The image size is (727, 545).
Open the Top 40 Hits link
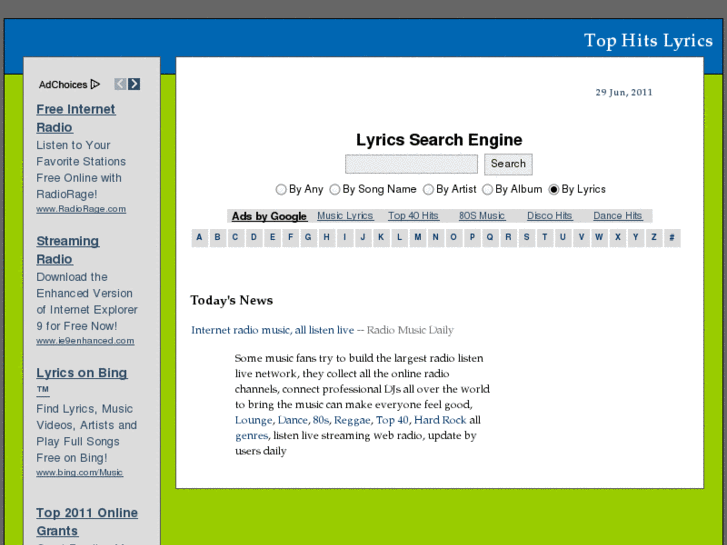[x=413, y=216]
